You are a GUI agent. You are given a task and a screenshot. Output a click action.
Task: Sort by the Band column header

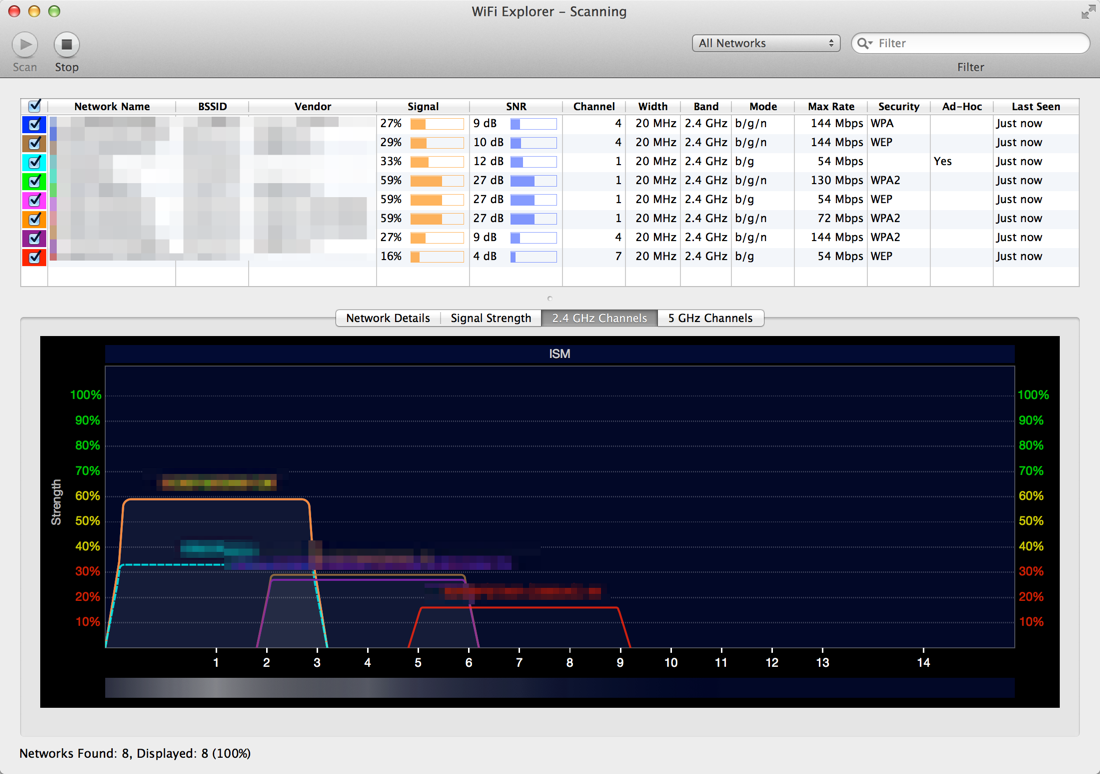(x=706, y=106)
